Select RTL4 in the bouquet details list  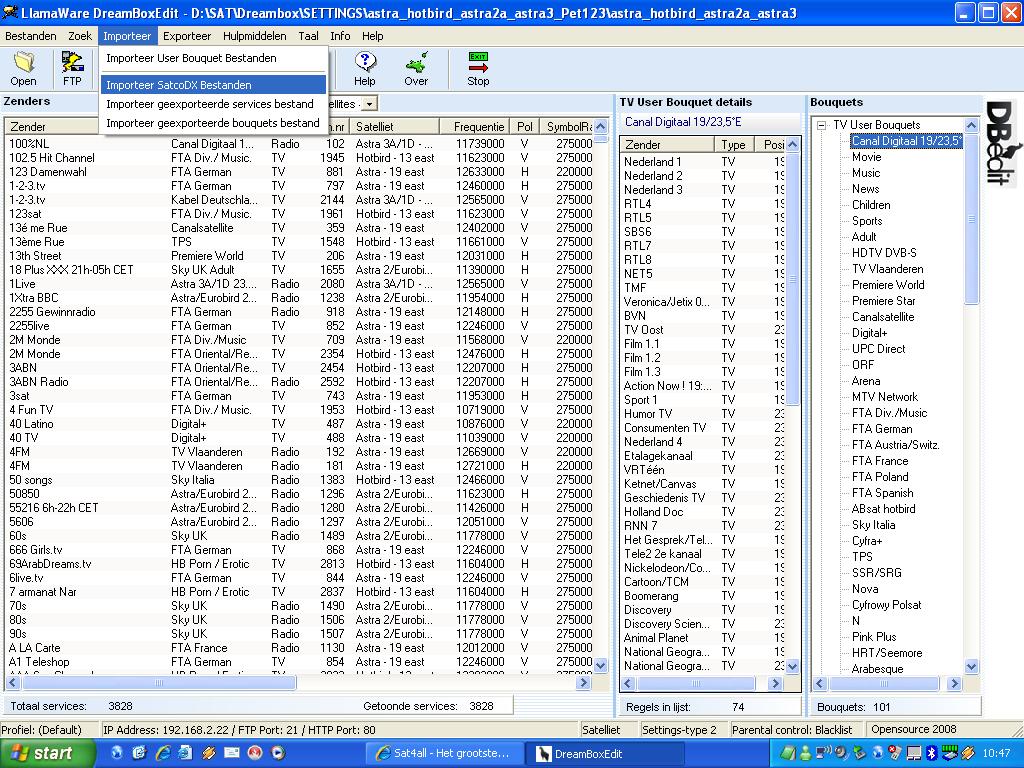(x=703, y=204)
